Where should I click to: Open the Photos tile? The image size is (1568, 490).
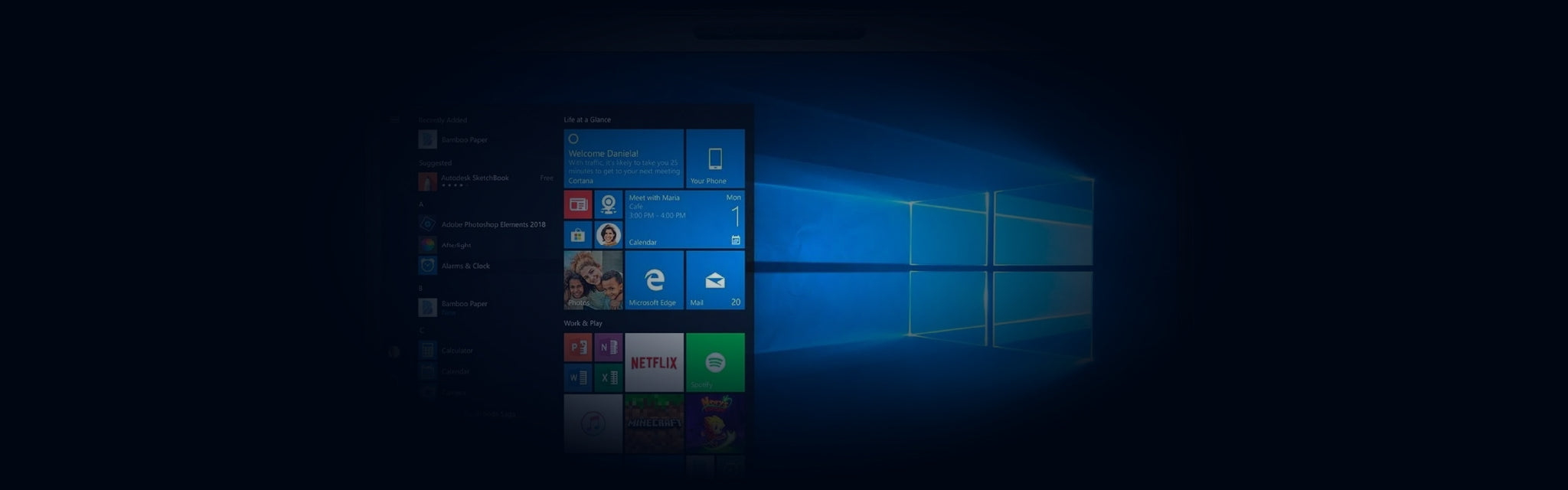click(x=593, y=280)
